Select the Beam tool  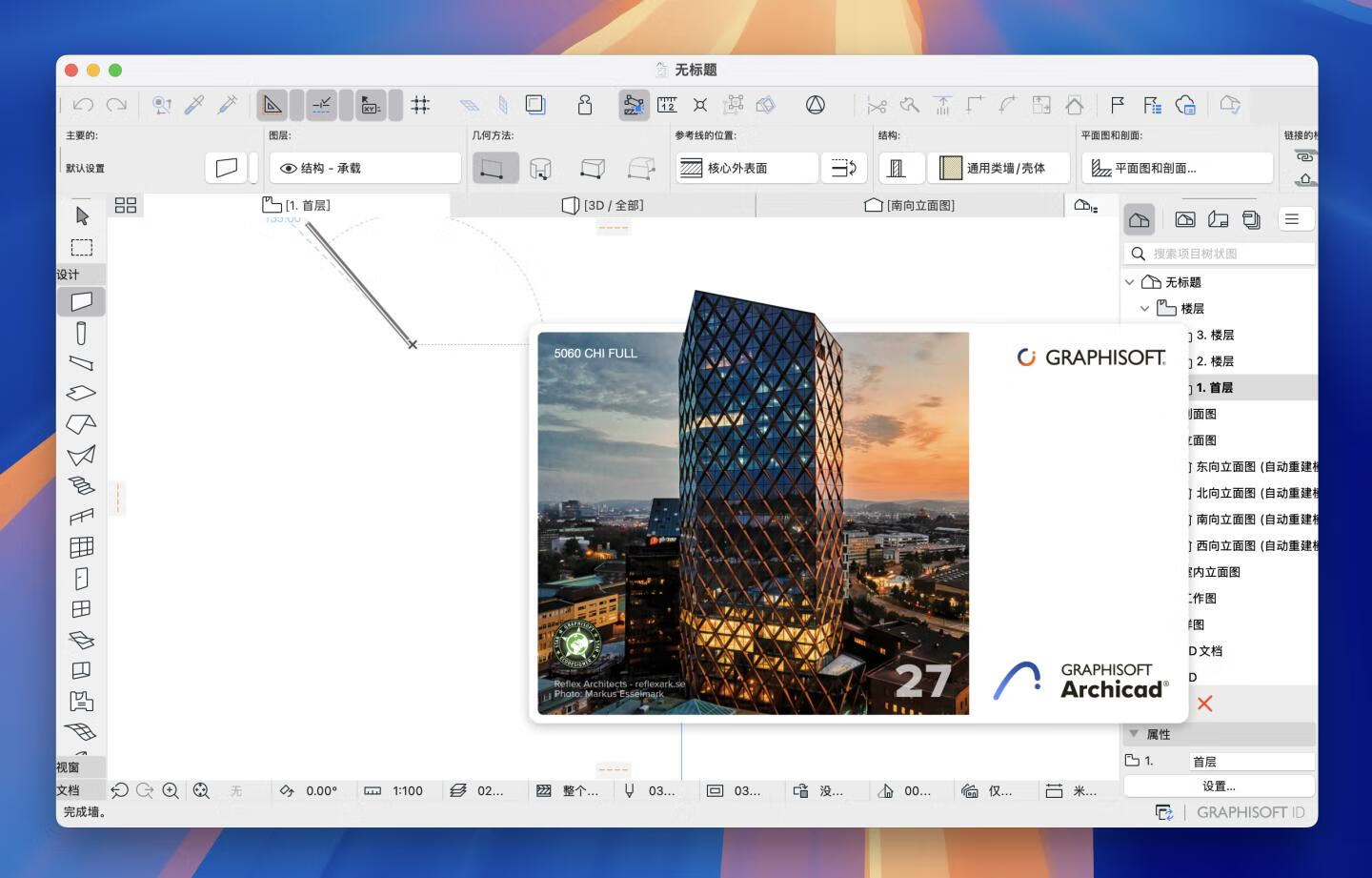(81, 362)
